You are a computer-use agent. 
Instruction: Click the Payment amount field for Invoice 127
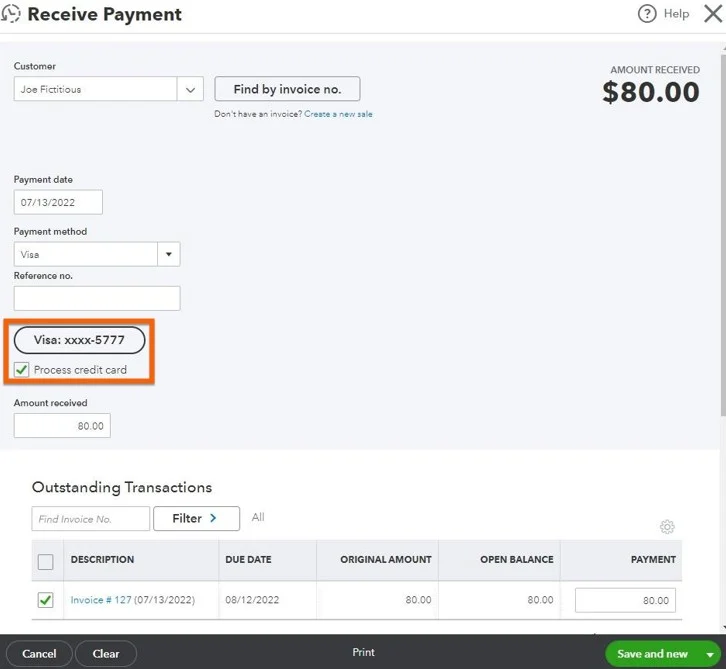point(625,600)
